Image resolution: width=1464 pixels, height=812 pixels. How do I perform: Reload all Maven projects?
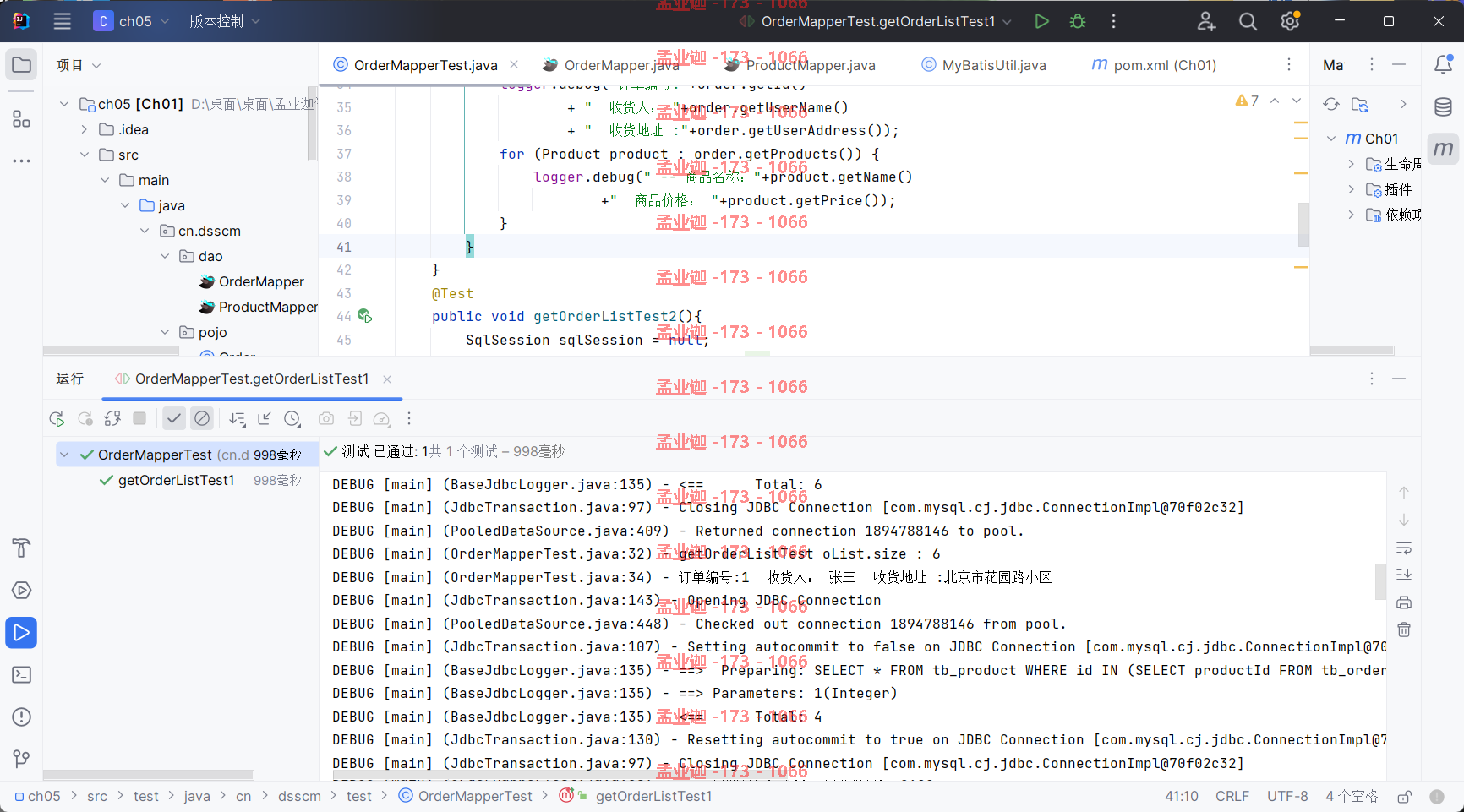point(1331,104)
